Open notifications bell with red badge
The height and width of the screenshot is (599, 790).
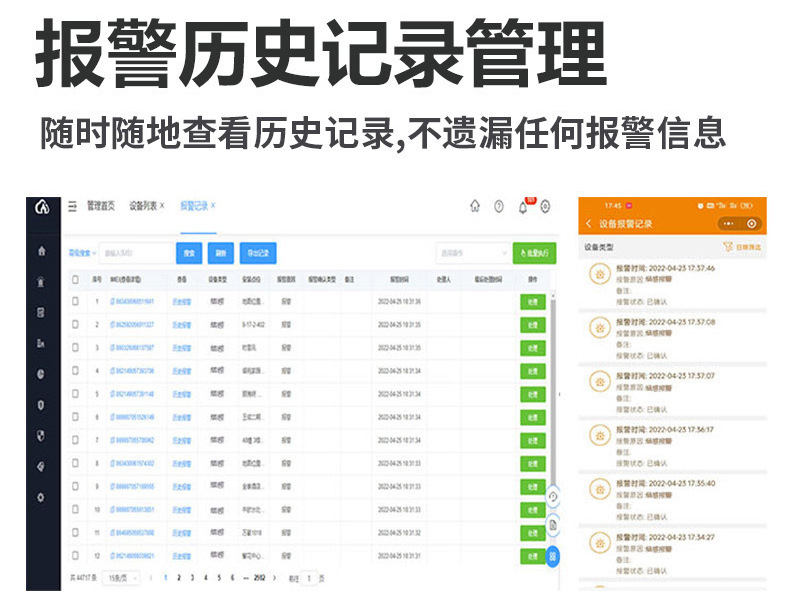point(524,206)
